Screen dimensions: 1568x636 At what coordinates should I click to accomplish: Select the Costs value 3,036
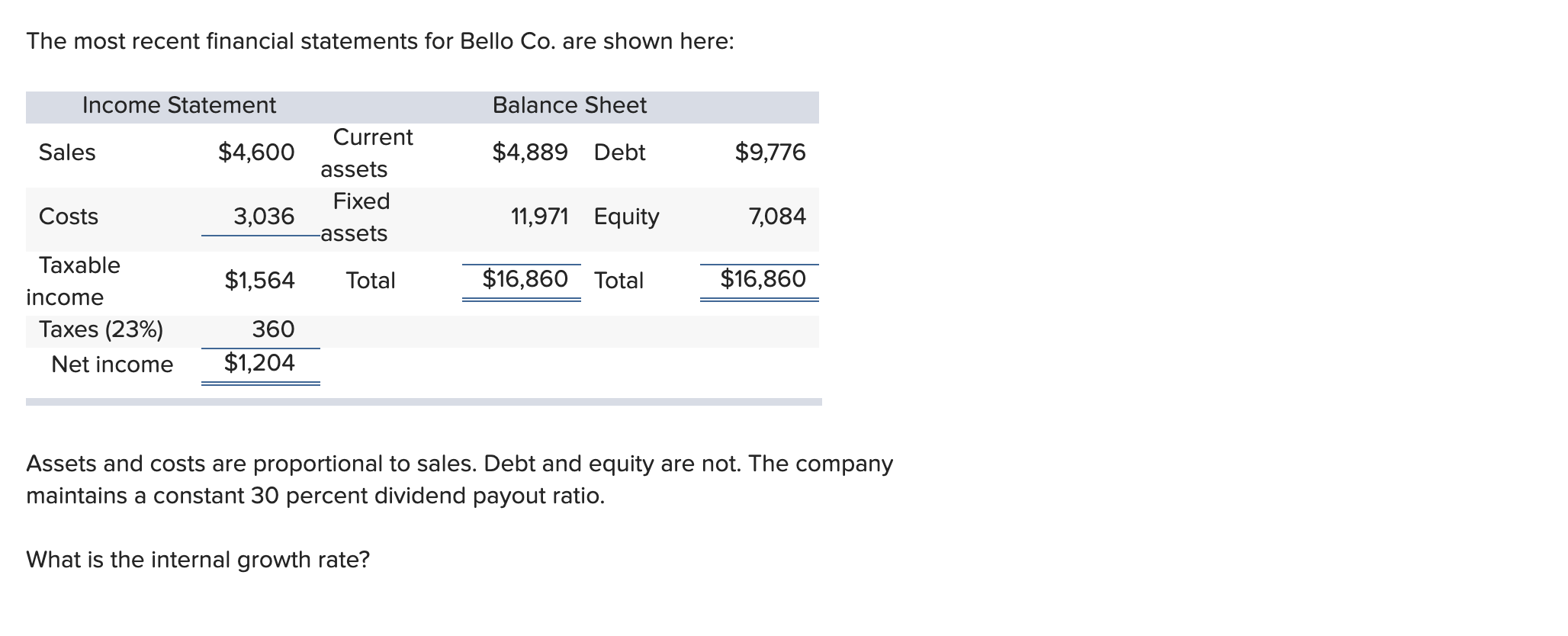[264, 217]
